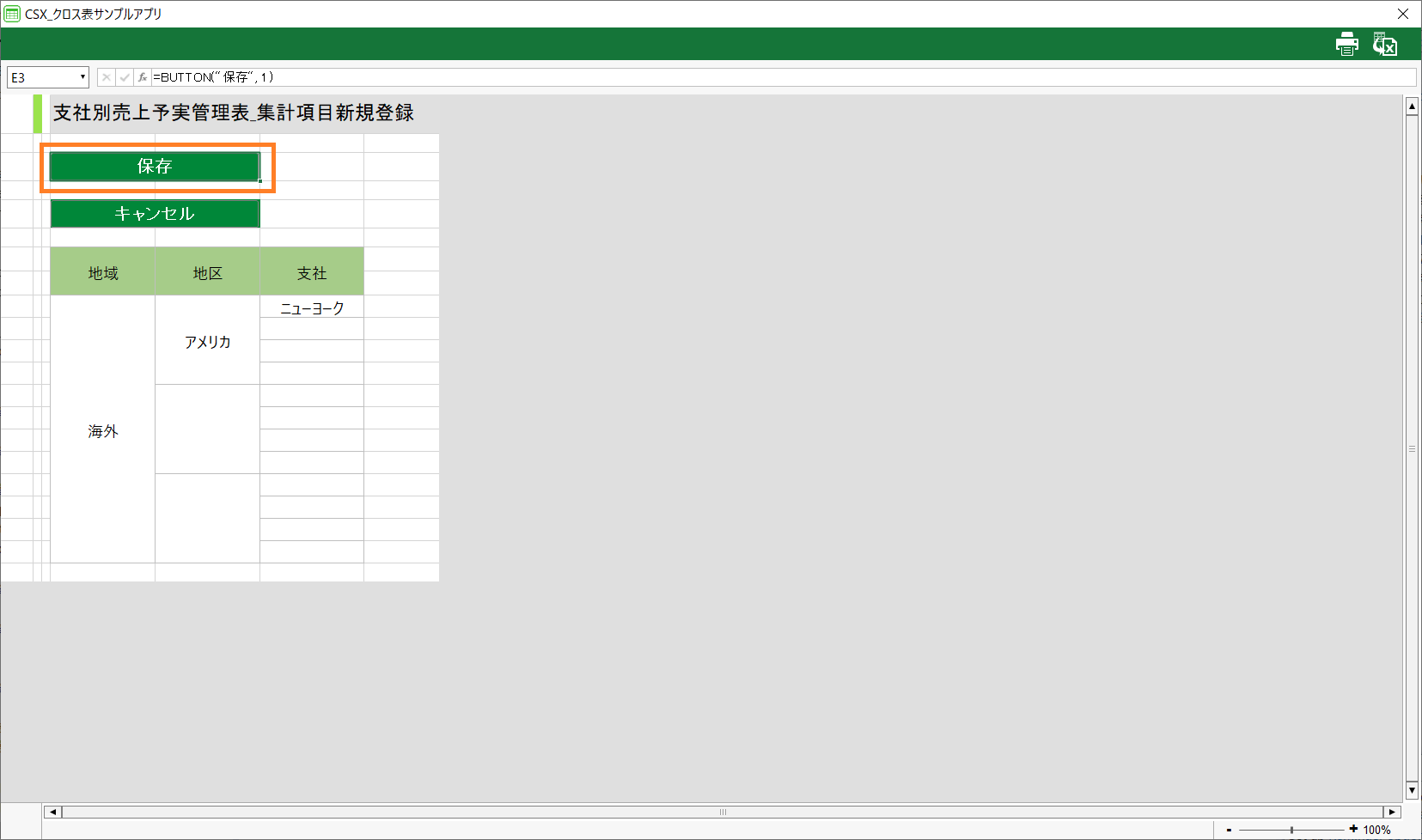Click the horizontal scrollbar left arrow

[52, 812]
